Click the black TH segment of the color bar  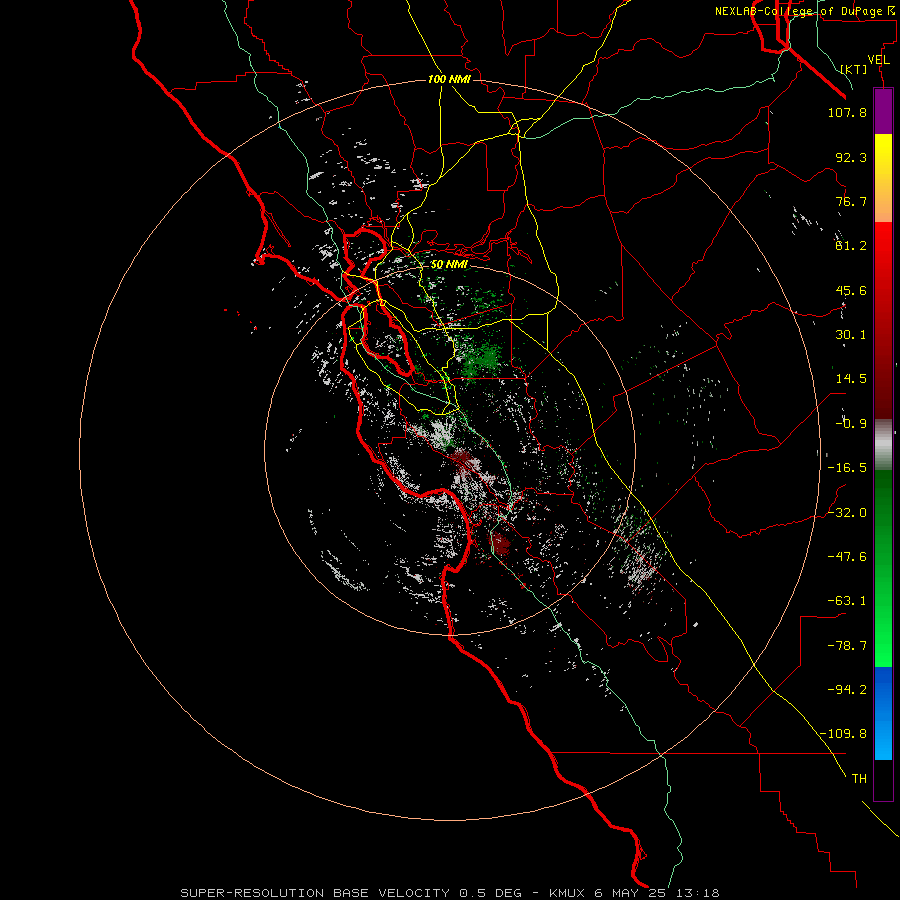883,779
